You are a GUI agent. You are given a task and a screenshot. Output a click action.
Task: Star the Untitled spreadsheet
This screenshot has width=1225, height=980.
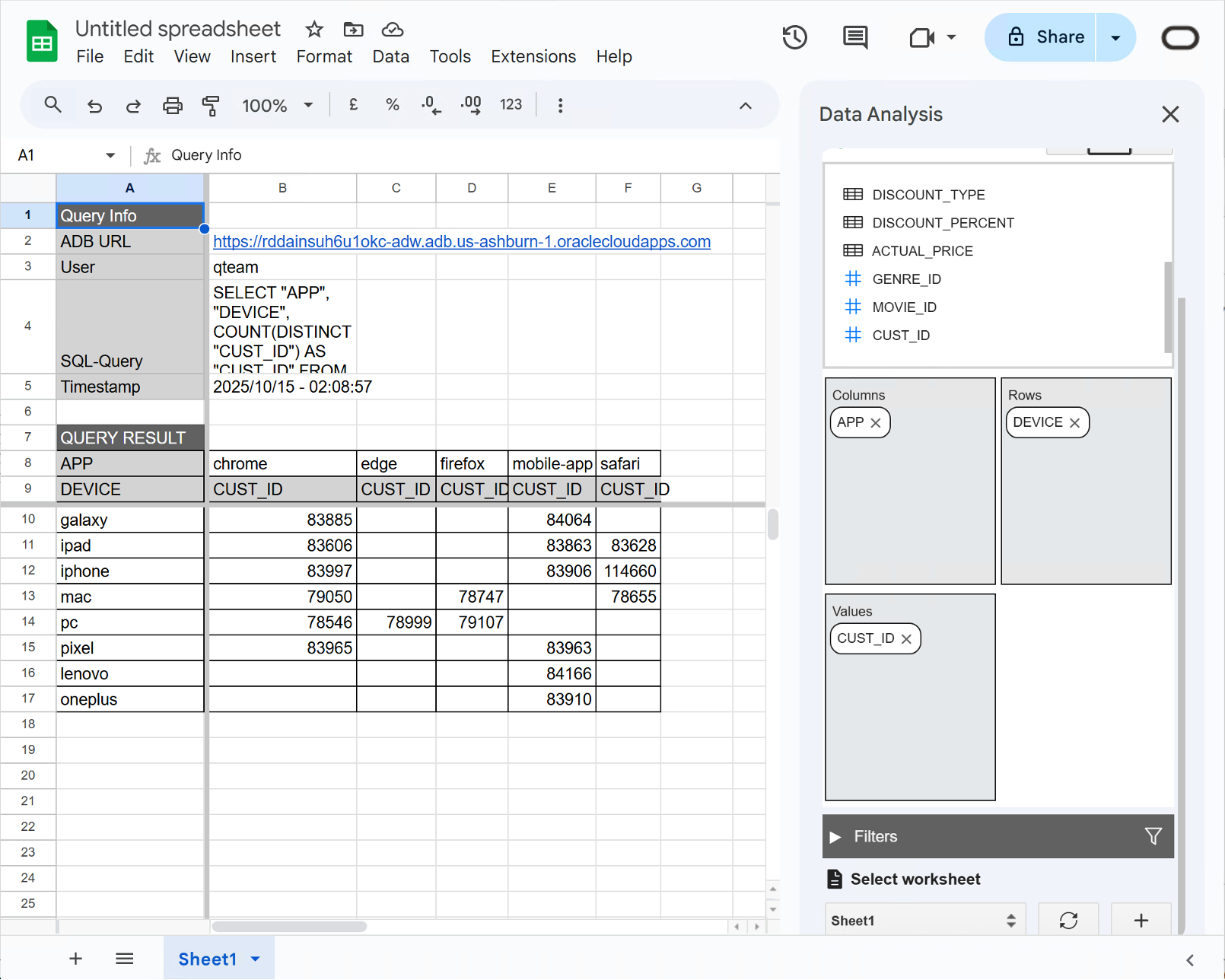313,29
